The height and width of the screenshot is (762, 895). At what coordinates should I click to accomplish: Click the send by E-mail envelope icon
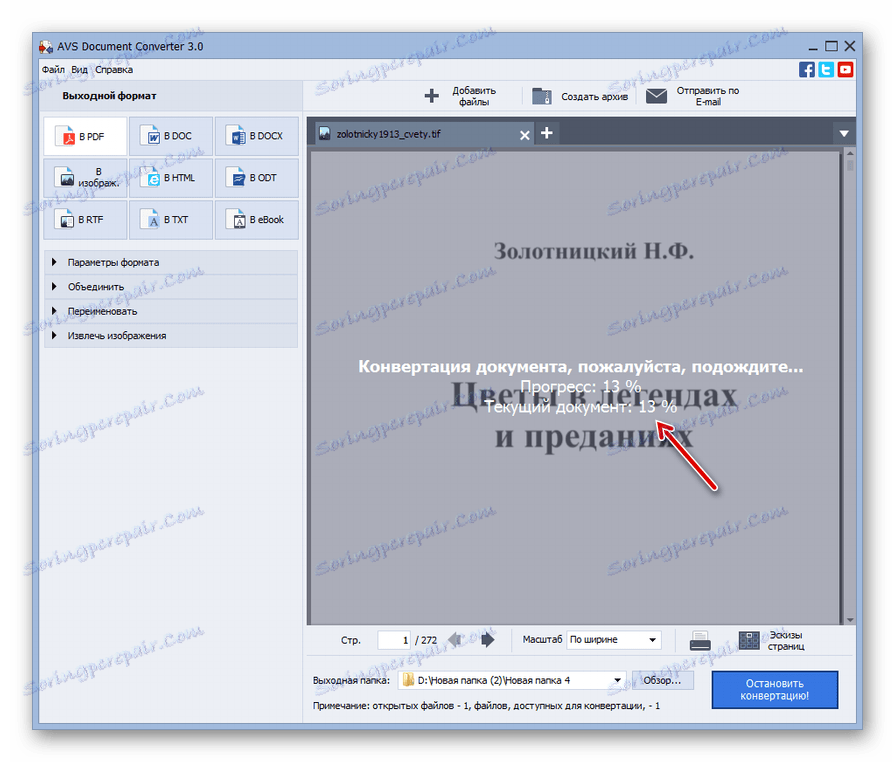[656, 96]
